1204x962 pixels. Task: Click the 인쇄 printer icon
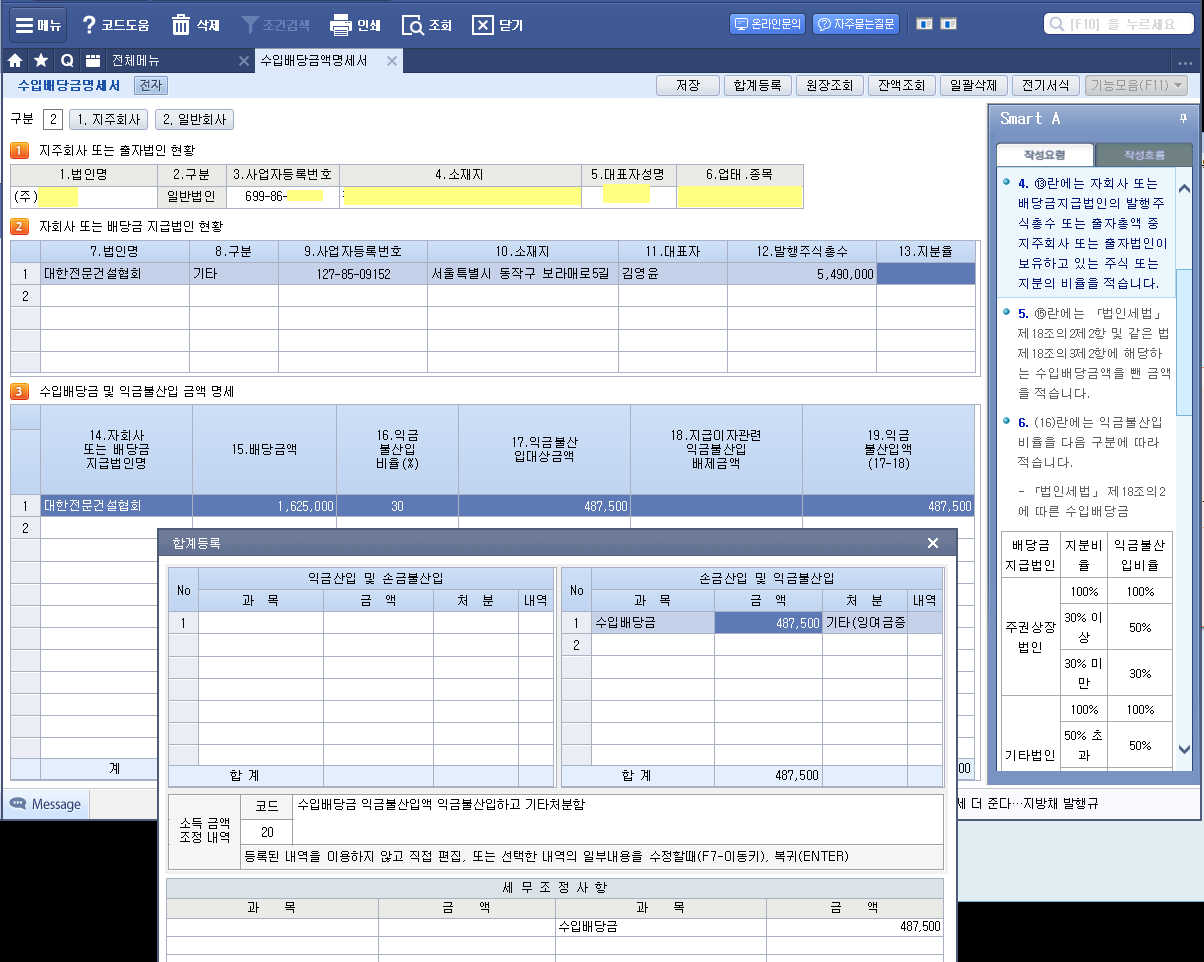tap(340, 25)
